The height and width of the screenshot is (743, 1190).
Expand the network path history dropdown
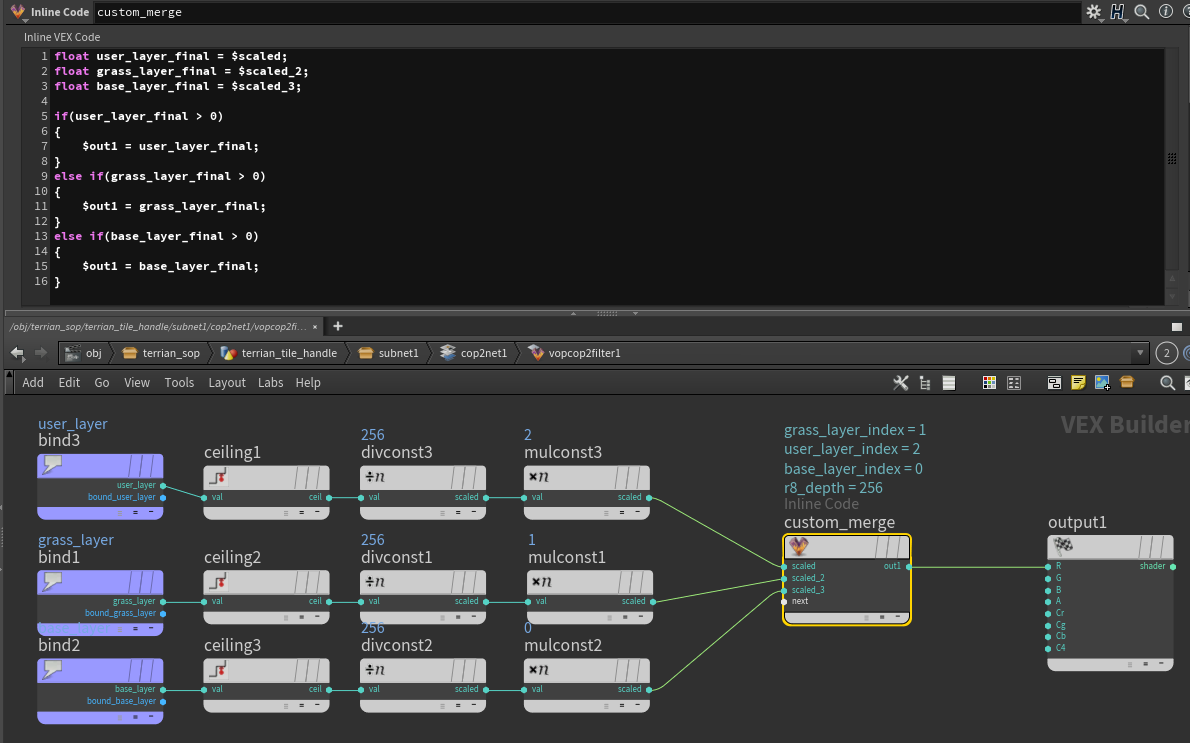pyautogui.click(x=1139, y=353)
